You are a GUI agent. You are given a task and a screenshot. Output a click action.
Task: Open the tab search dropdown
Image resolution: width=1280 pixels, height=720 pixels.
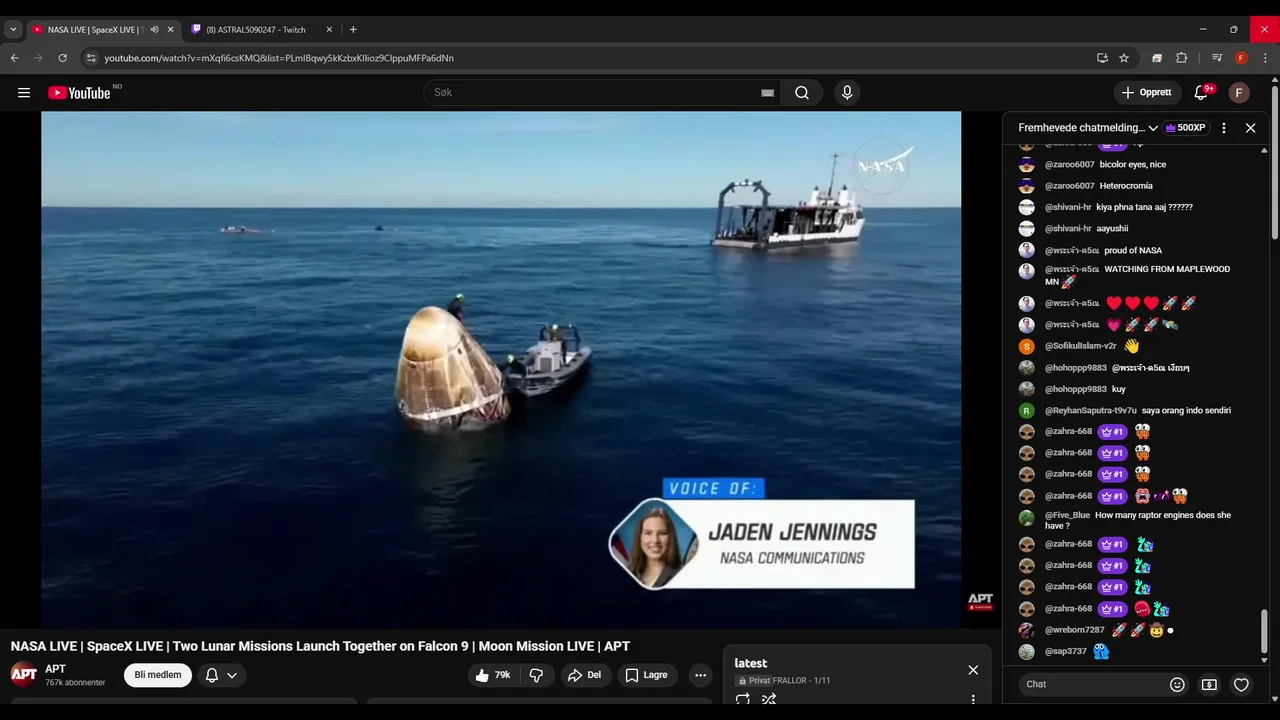click(x=13, y=30)
